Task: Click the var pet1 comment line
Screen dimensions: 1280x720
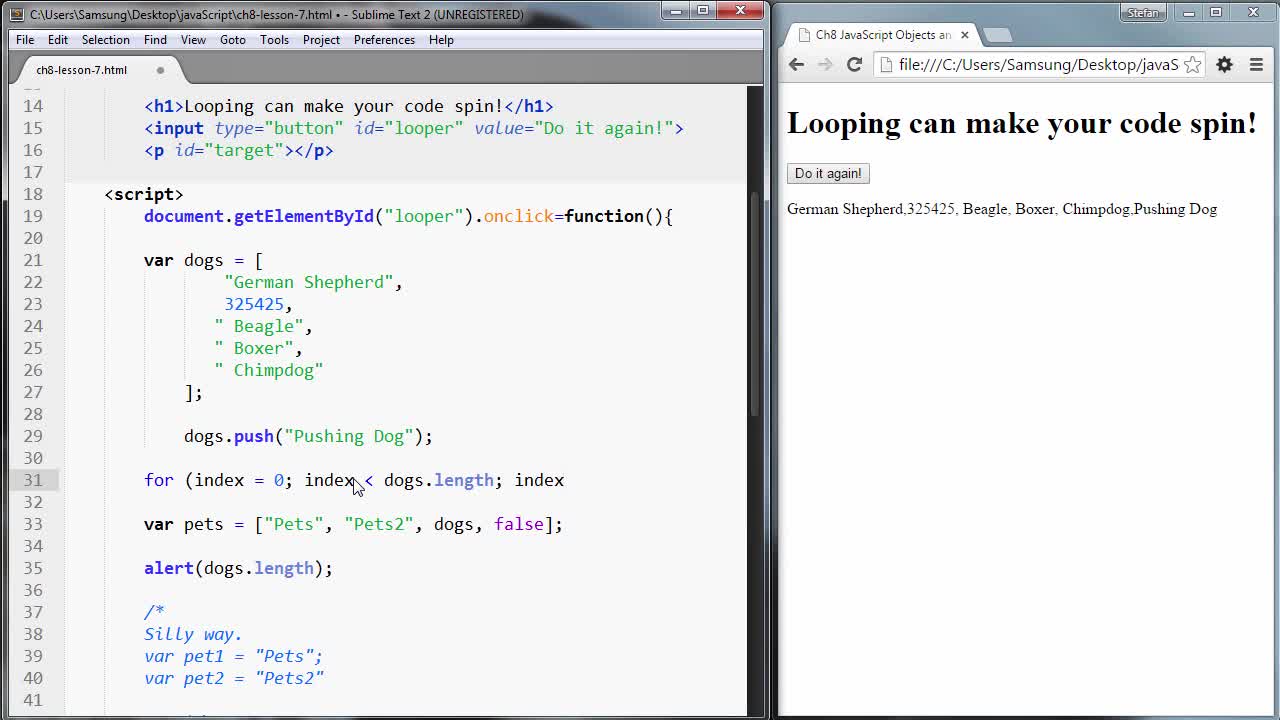Action: tap(233, 656)
